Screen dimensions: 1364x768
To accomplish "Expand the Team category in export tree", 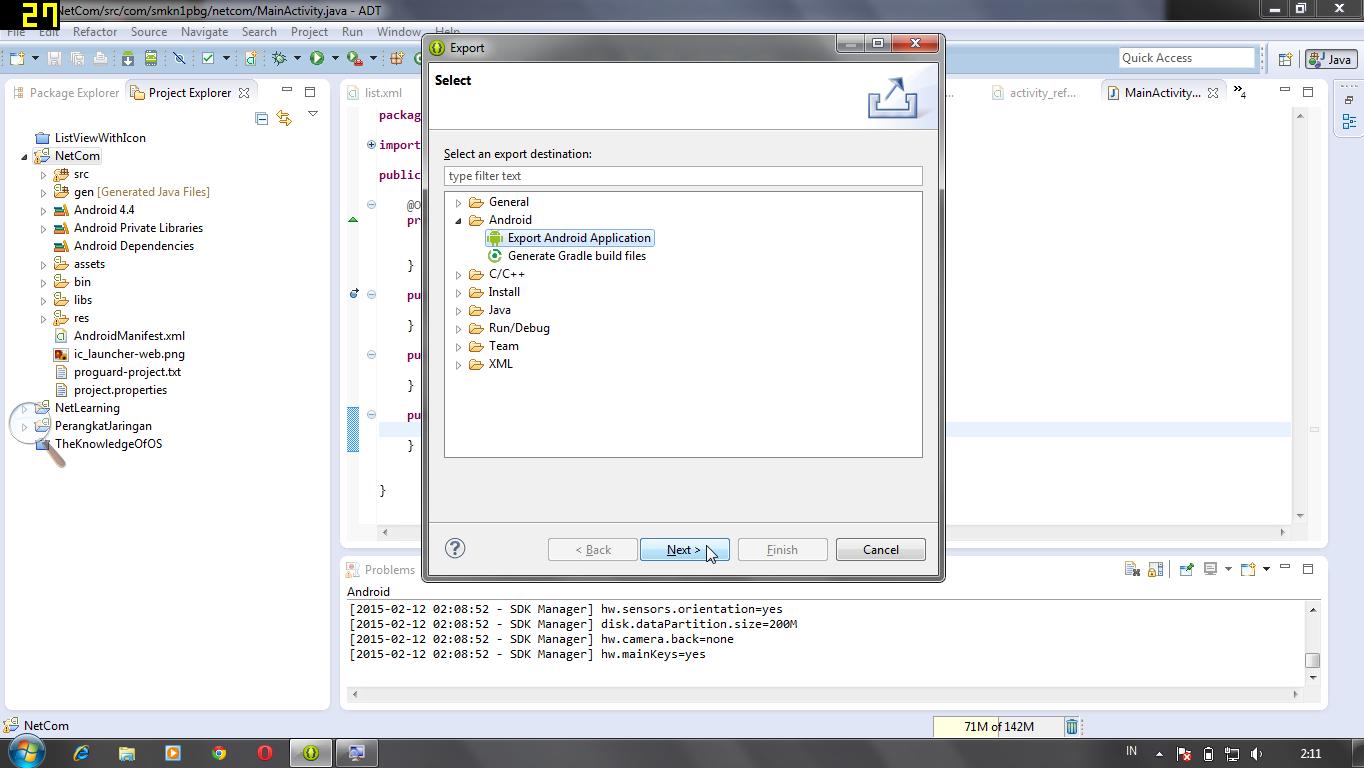I will coord(459,346).
